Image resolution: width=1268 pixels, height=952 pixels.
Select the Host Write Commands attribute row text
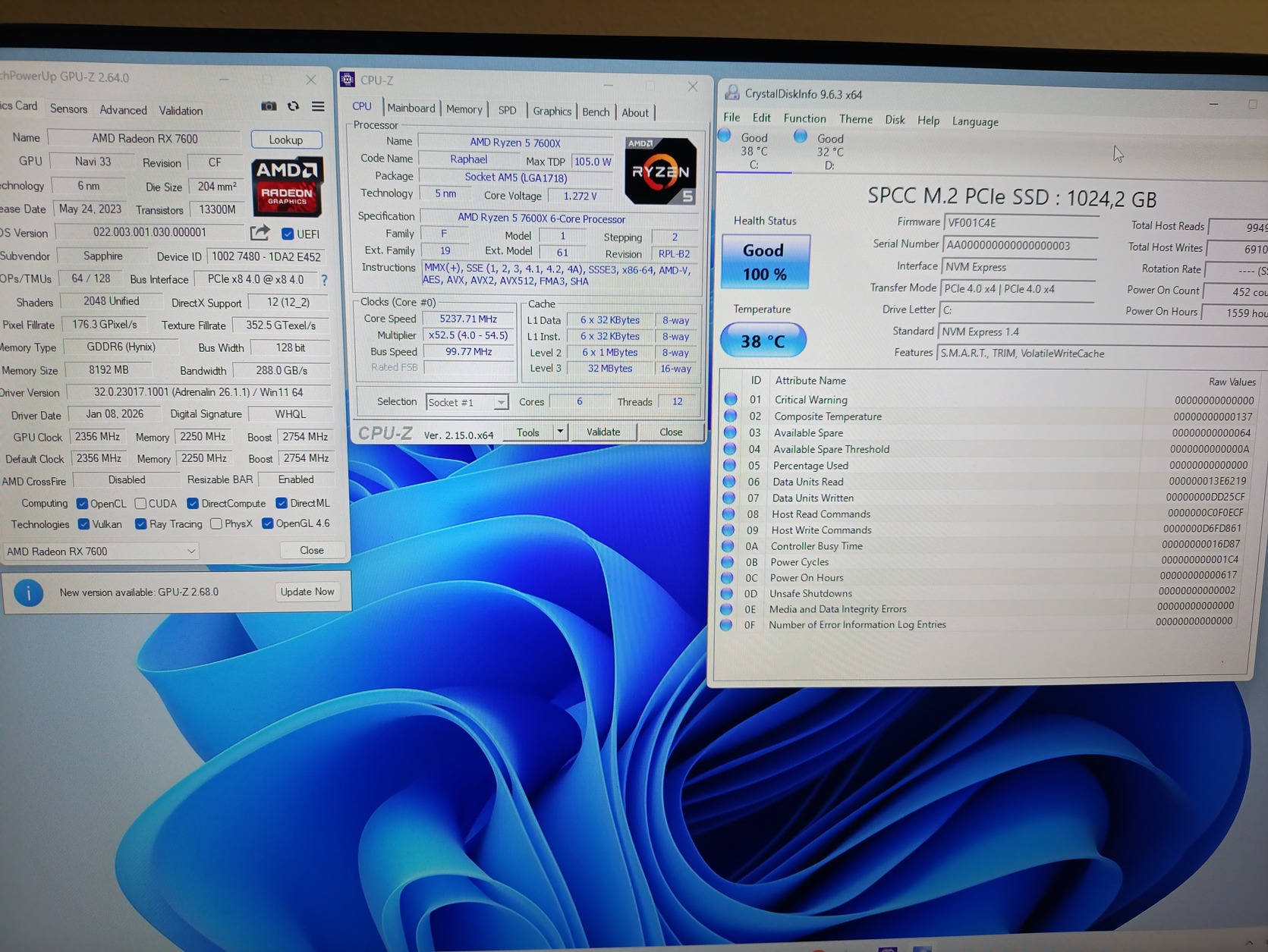pos(821,530)
